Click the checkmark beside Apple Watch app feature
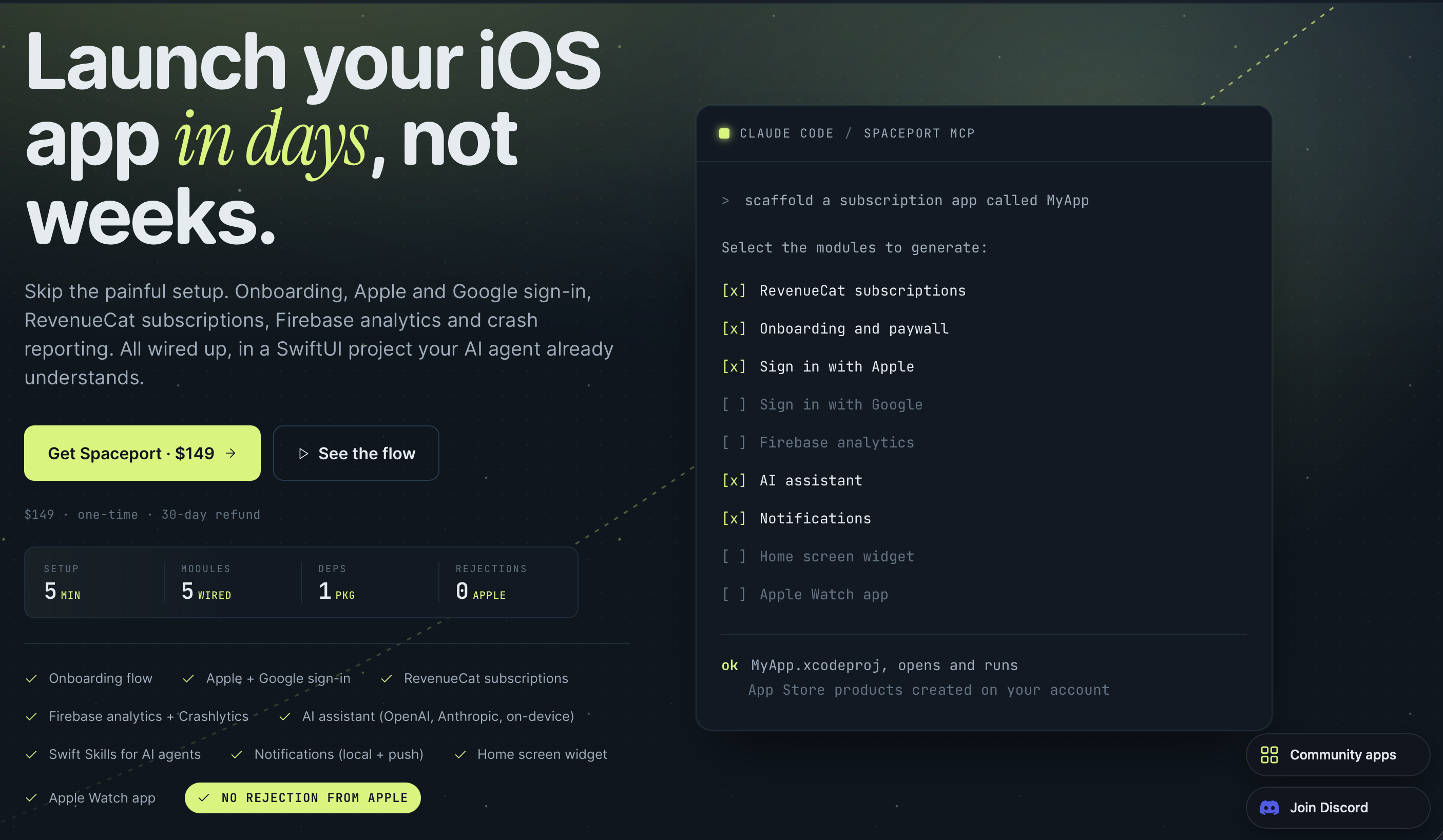Screen dimensions: 1443x840 click(31, 797)
